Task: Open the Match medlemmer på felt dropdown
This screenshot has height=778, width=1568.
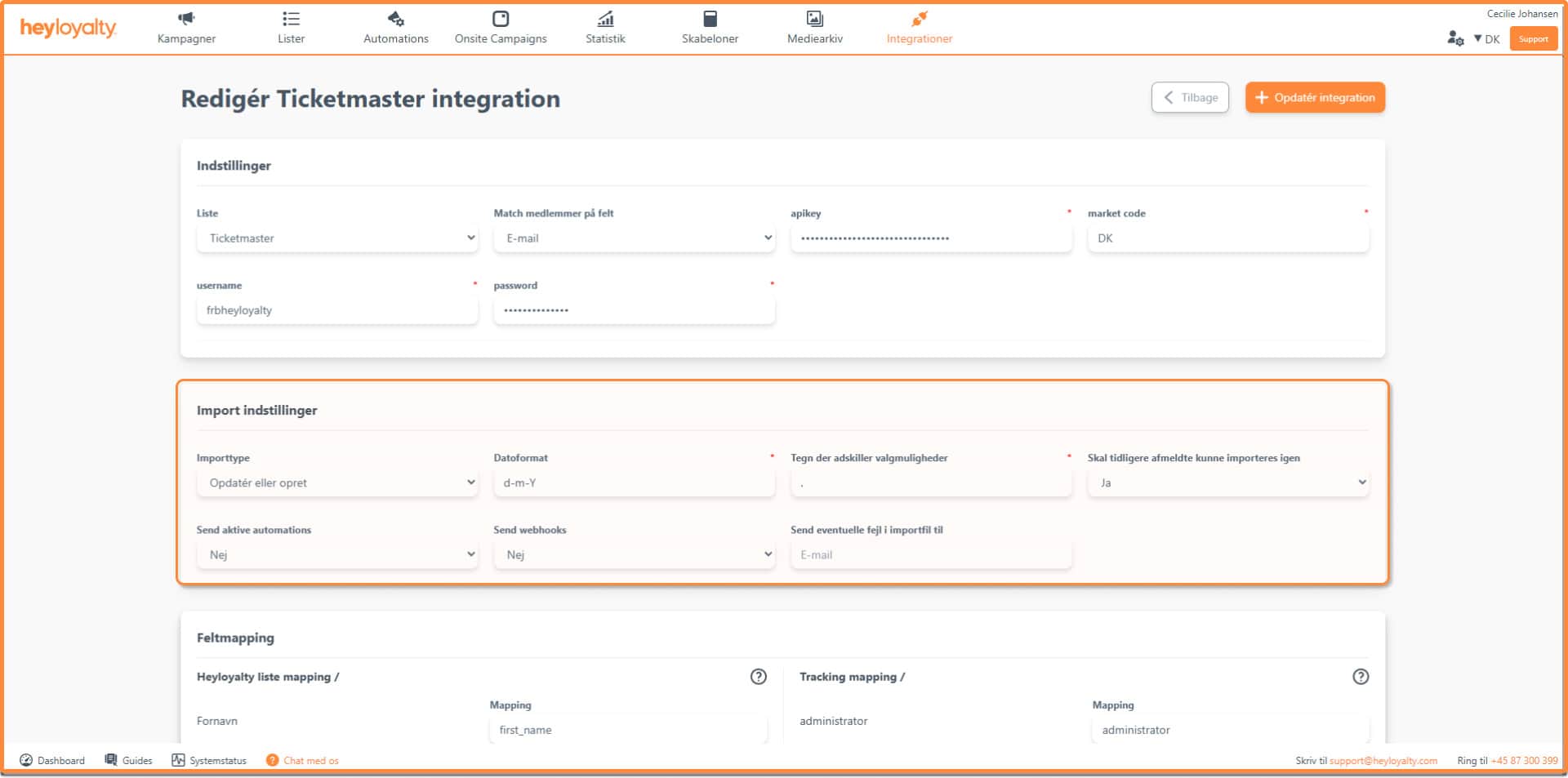Action: point(634,238)
